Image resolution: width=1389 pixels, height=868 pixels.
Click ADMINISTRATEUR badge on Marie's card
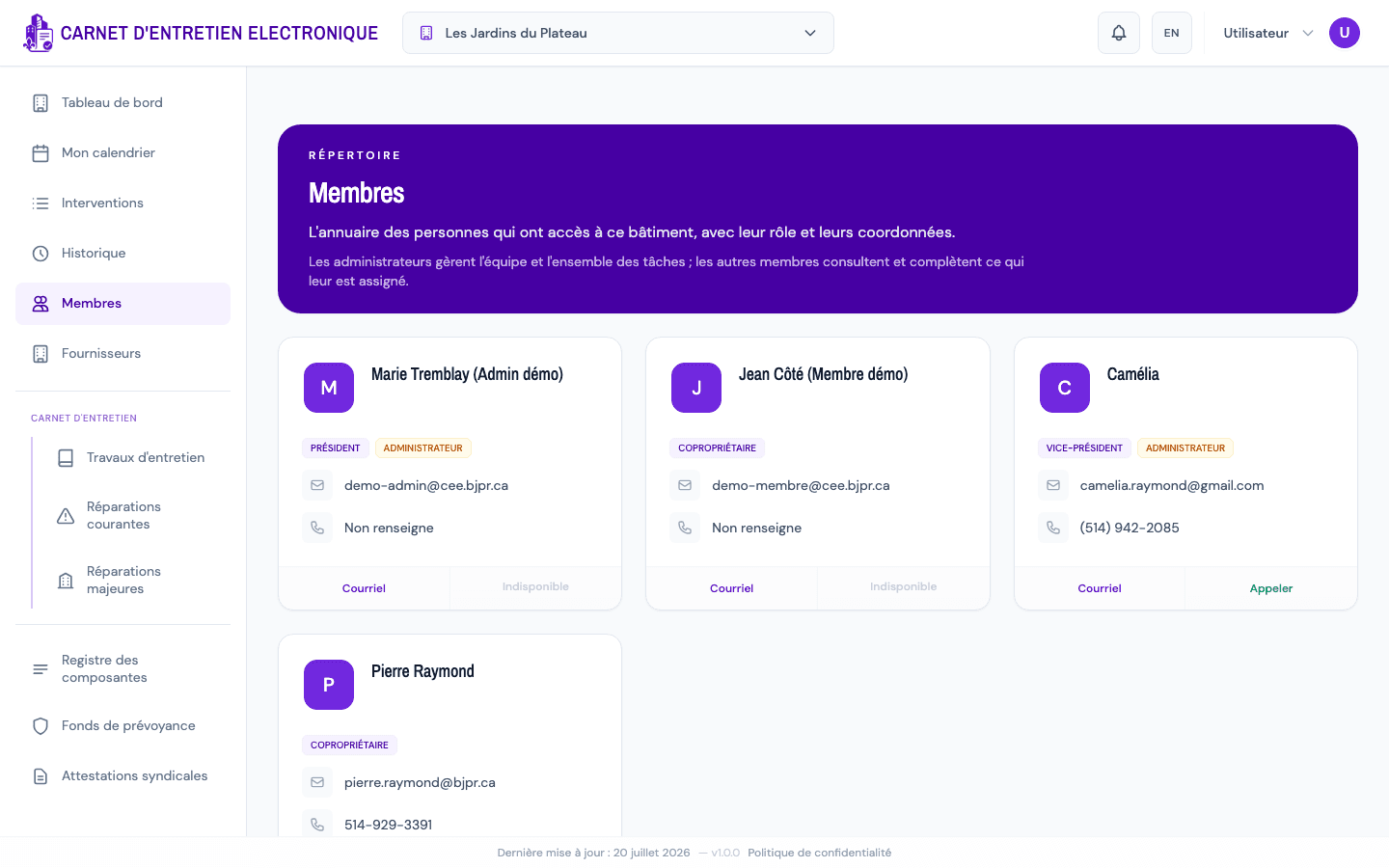pos(423,448)
